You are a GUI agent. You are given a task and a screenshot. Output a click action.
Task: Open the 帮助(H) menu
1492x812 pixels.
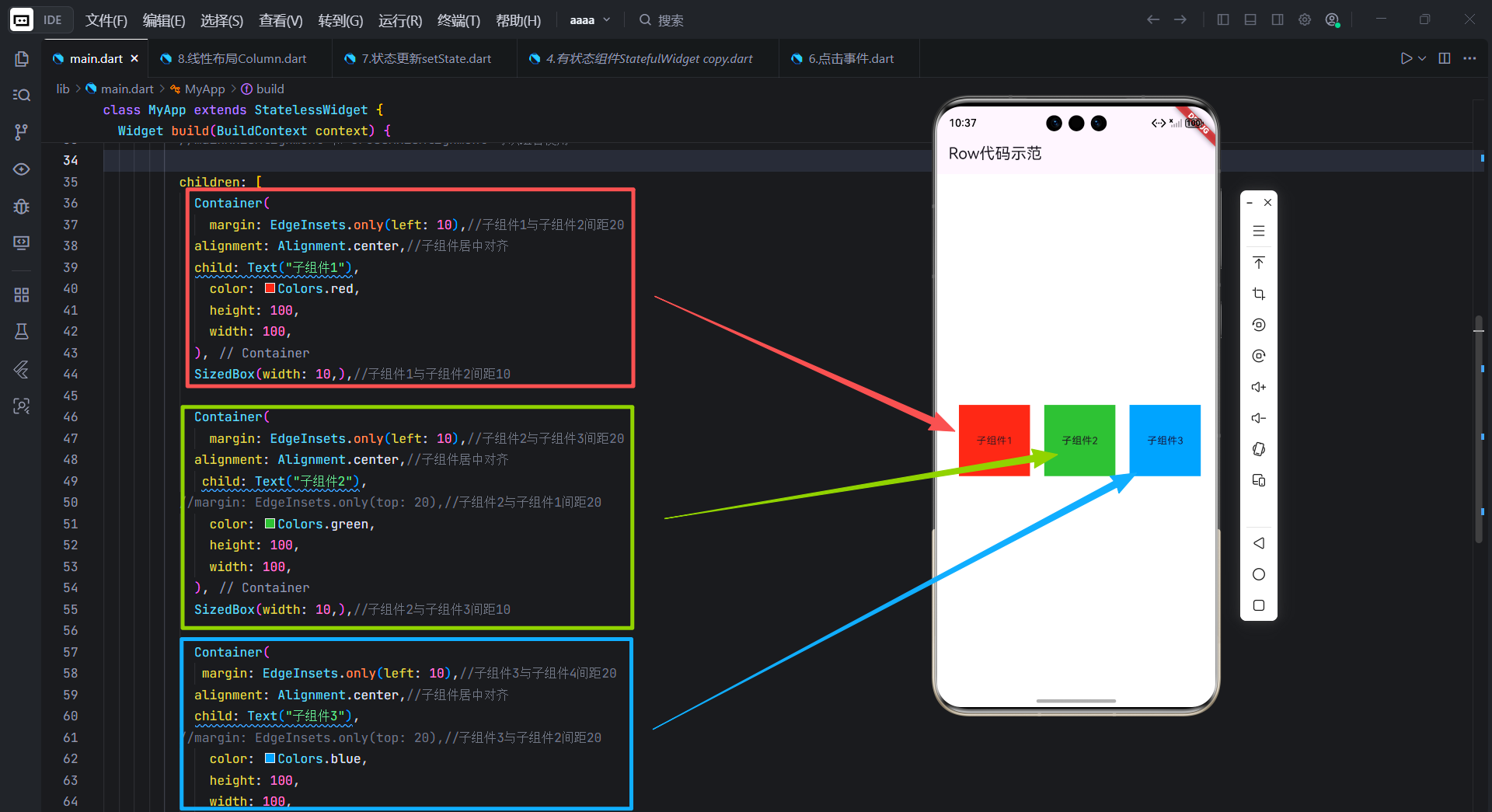(518, 20)
